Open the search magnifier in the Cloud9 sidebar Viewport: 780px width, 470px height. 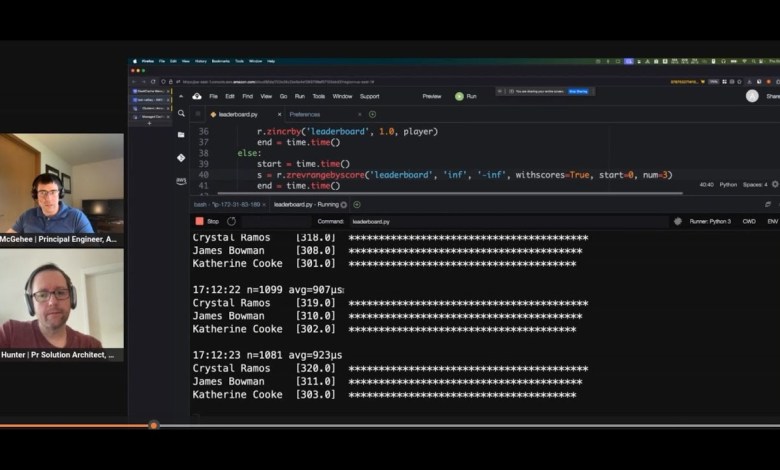[181, 113]
